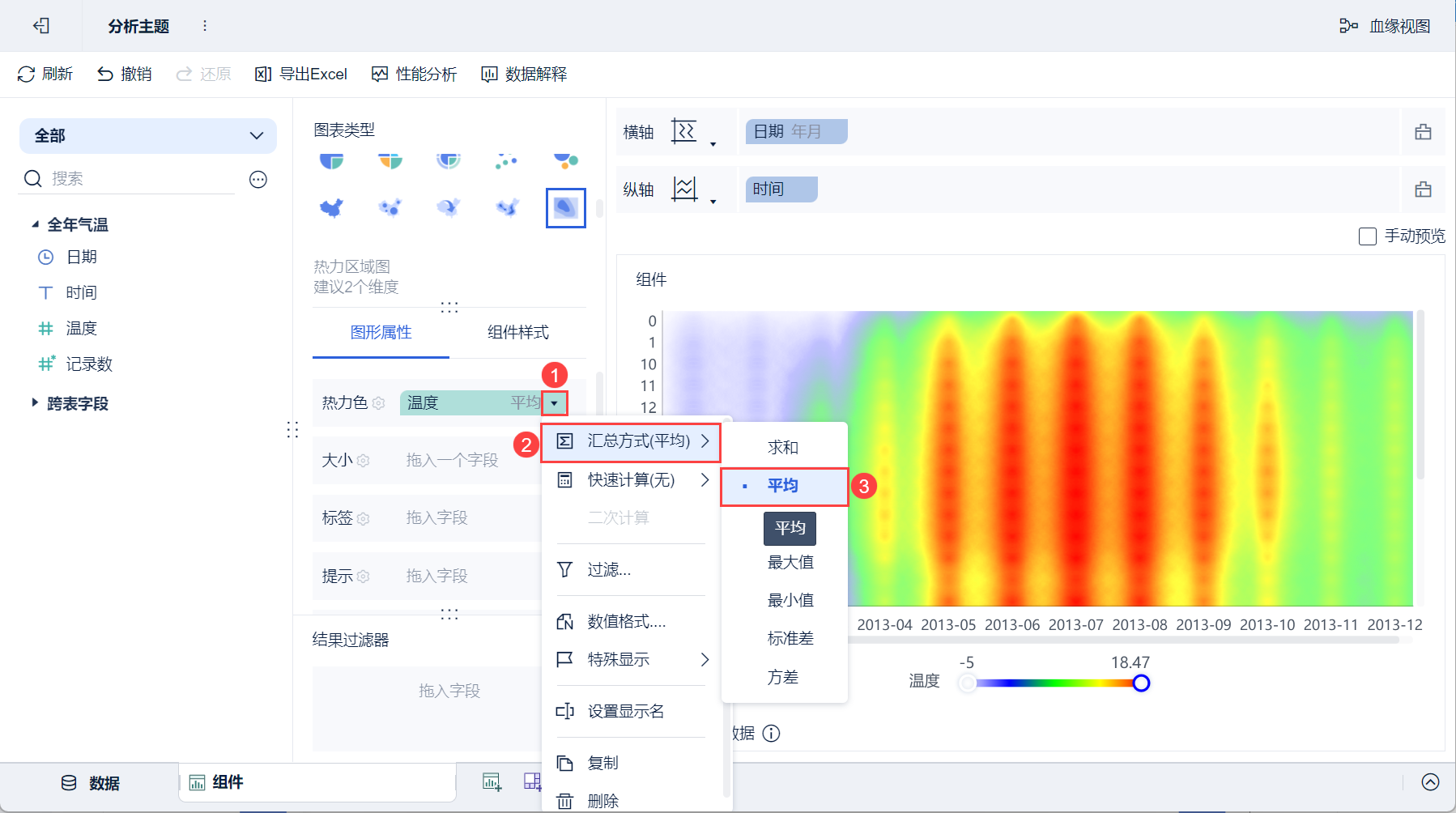1456x813 pixels.
Task: Choose 方差 aggregation option
Action: tap(784, 677)
